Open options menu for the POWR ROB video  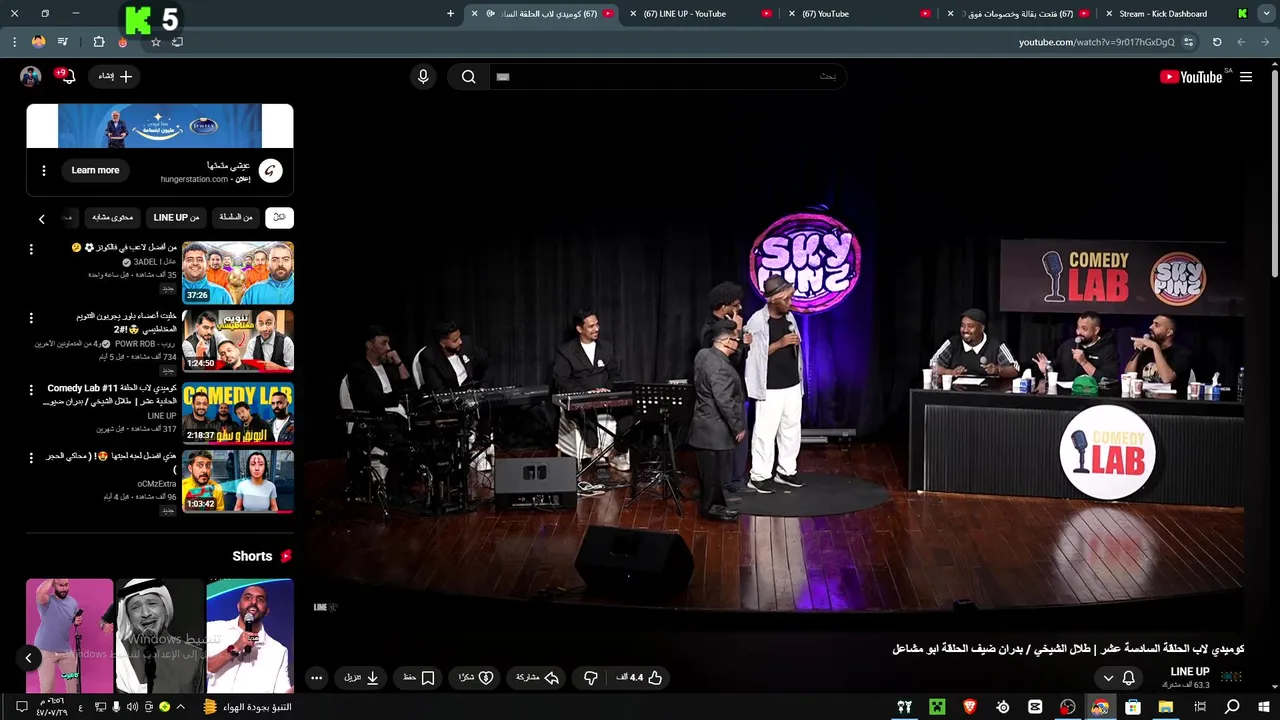tap(31, 318)
